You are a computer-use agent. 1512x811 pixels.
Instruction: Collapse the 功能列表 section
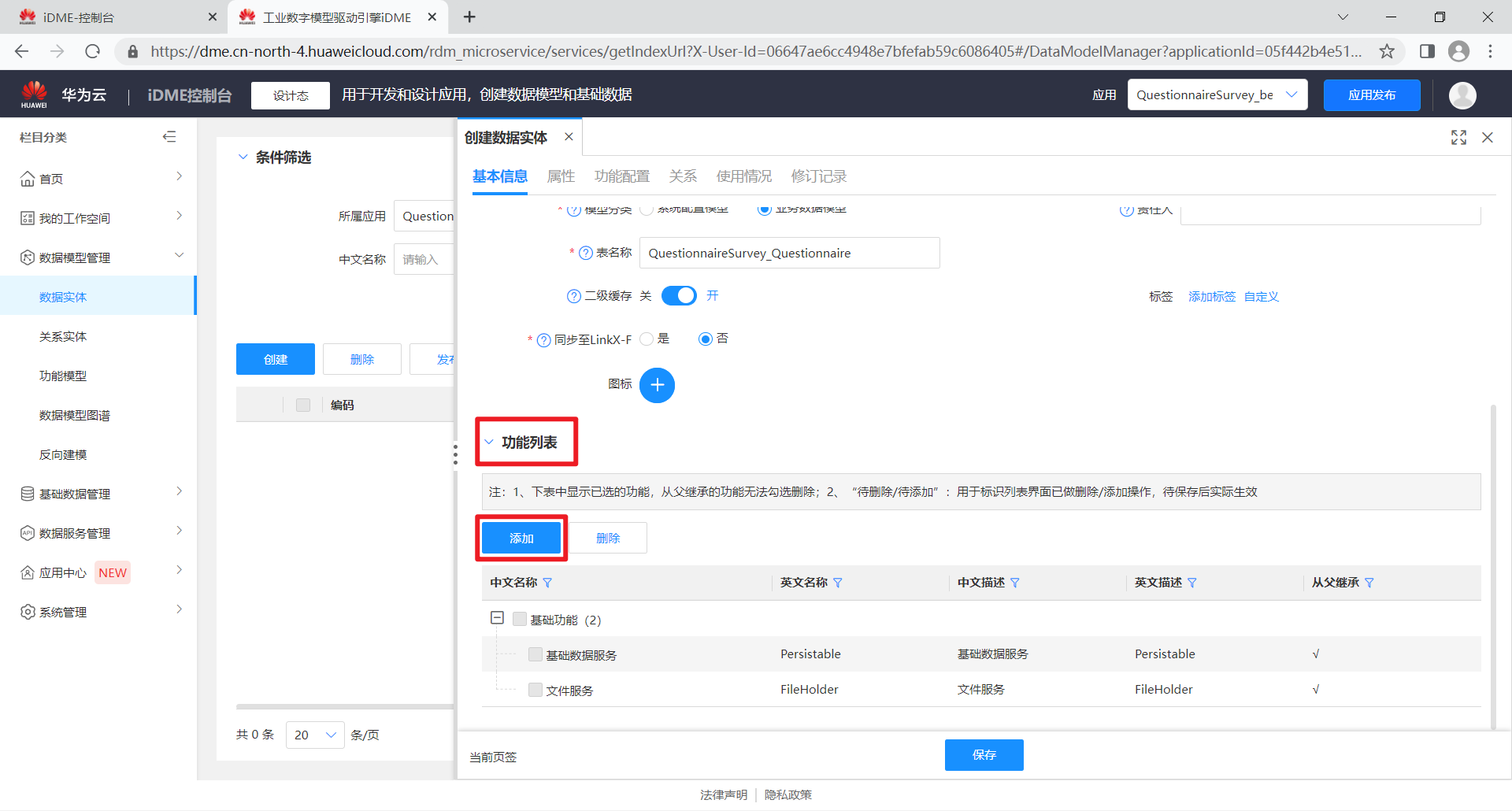click(x=489, y=442)
